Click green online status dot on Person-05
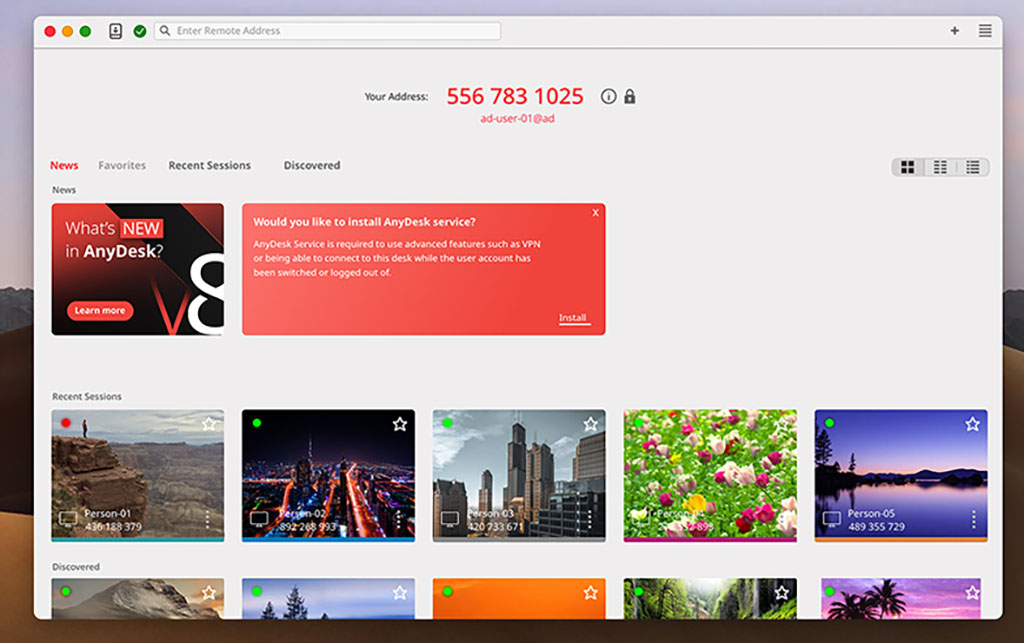The height and width of the screenshot is (643, 1024). (x=829, y=423)
